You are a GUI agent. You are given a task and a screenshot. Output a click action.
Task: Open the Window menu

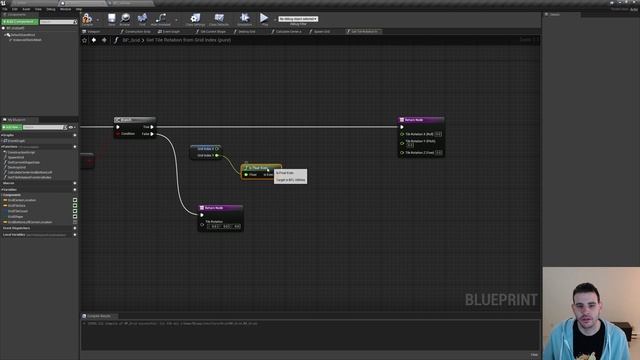pyautogui.click(x=65, y=9)
